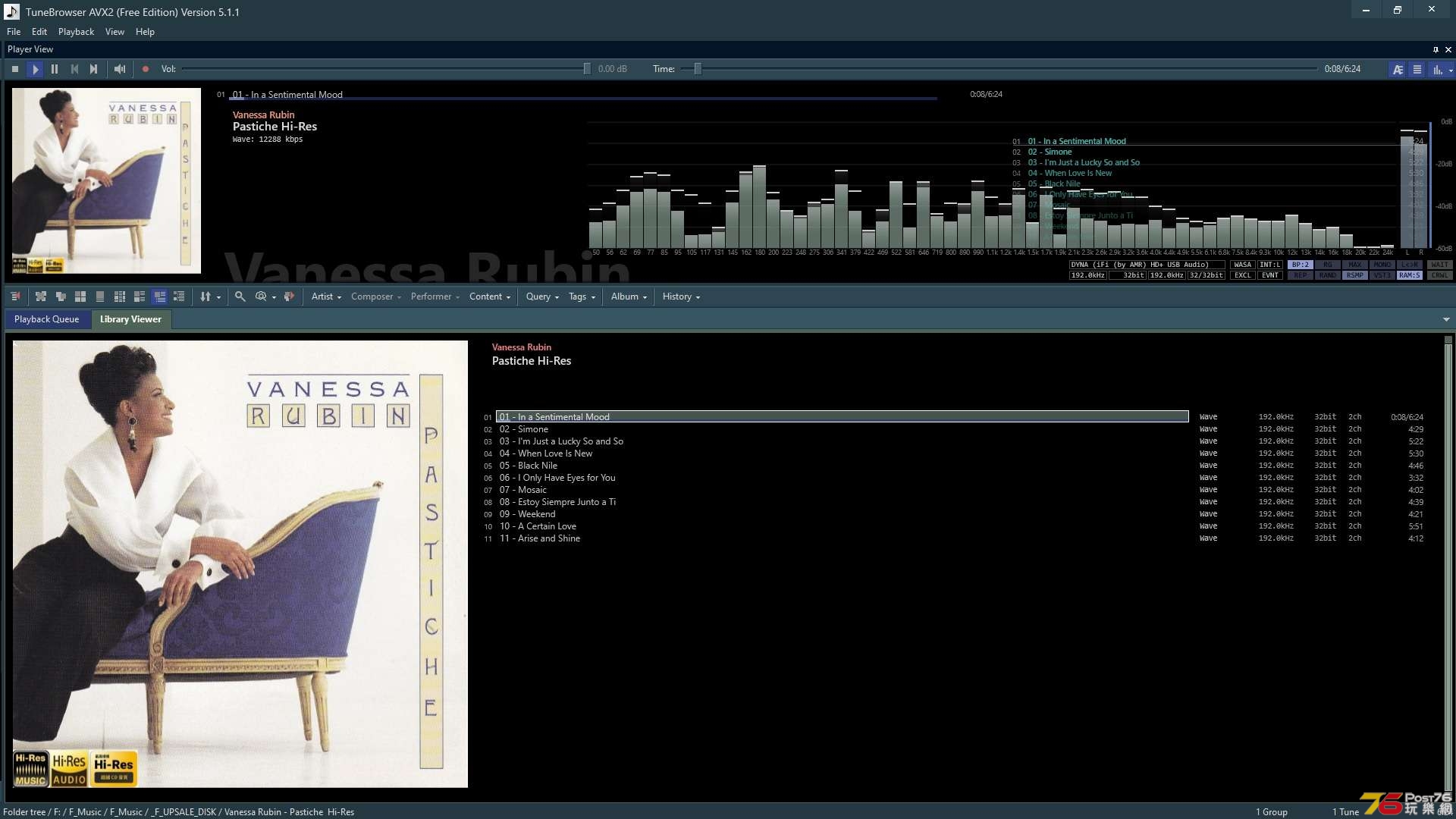Expand the Artist dropdown
Screen dimensions: 1456x819
pos(326,297)
